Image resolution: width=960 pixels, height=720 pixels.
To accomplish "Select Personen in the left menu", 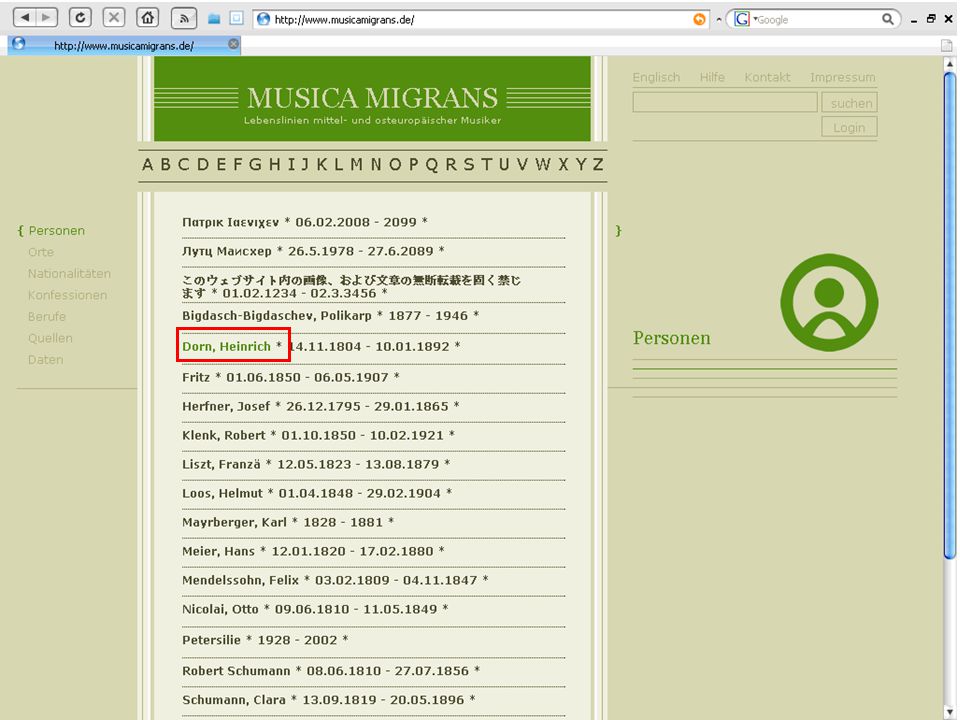I will [56, 231].
